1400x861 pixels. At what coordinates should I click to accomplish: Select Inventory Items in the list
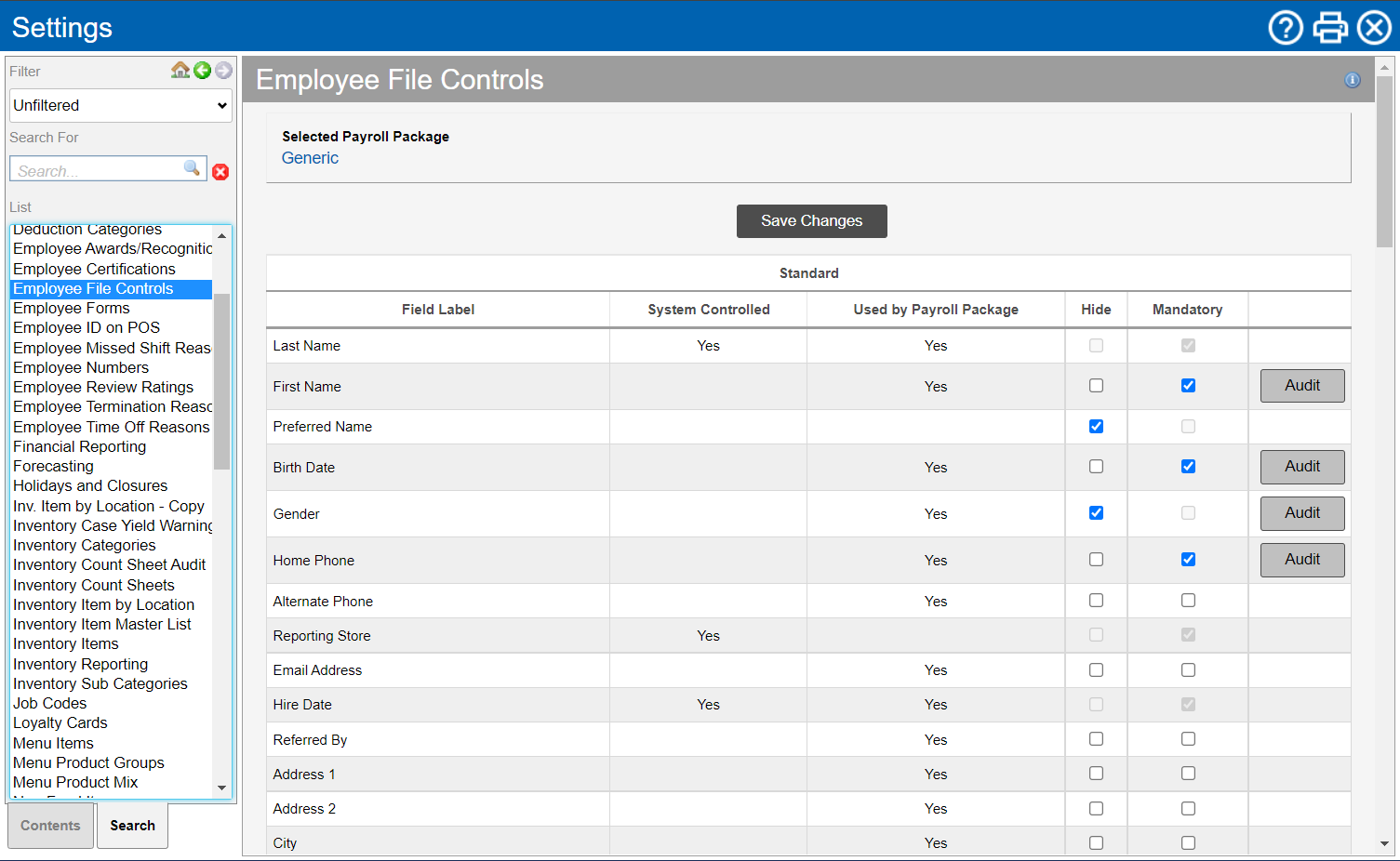point(66,644)
